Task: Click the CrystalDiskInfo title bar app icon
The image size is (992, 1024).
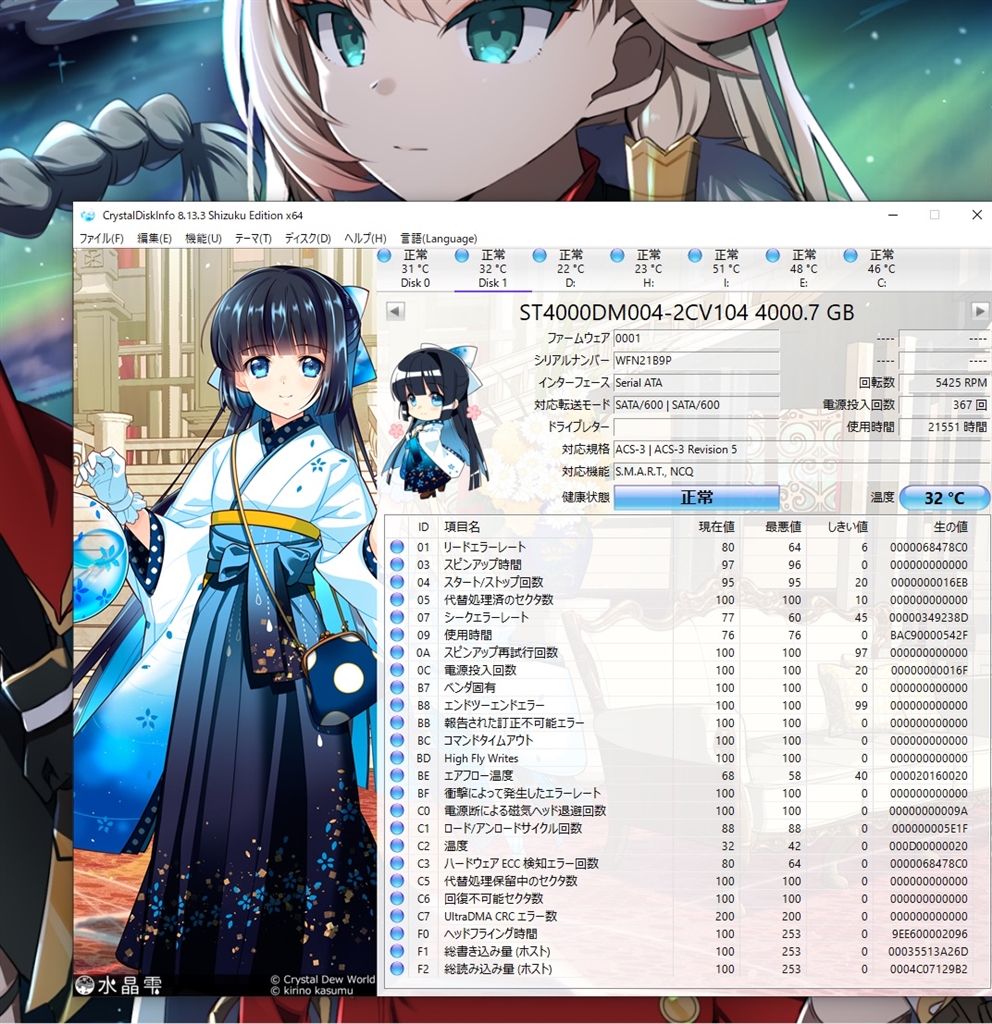Action: [88, 216]
